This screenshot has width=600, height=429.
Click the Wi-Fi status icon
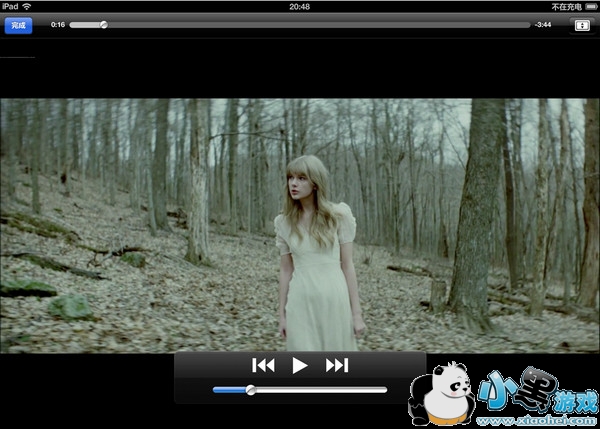pyautogui.click(x=26, y=7)
